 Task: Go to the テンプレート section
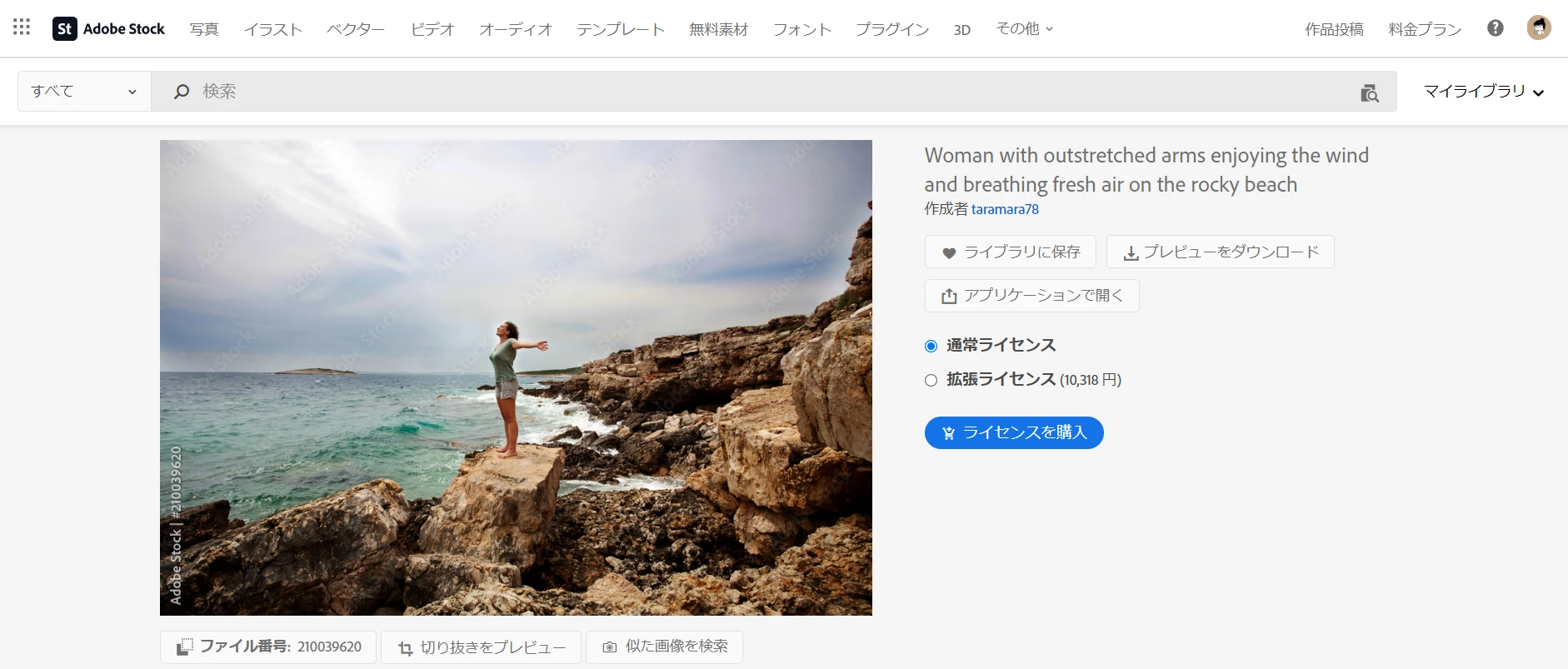pos(621,29)
